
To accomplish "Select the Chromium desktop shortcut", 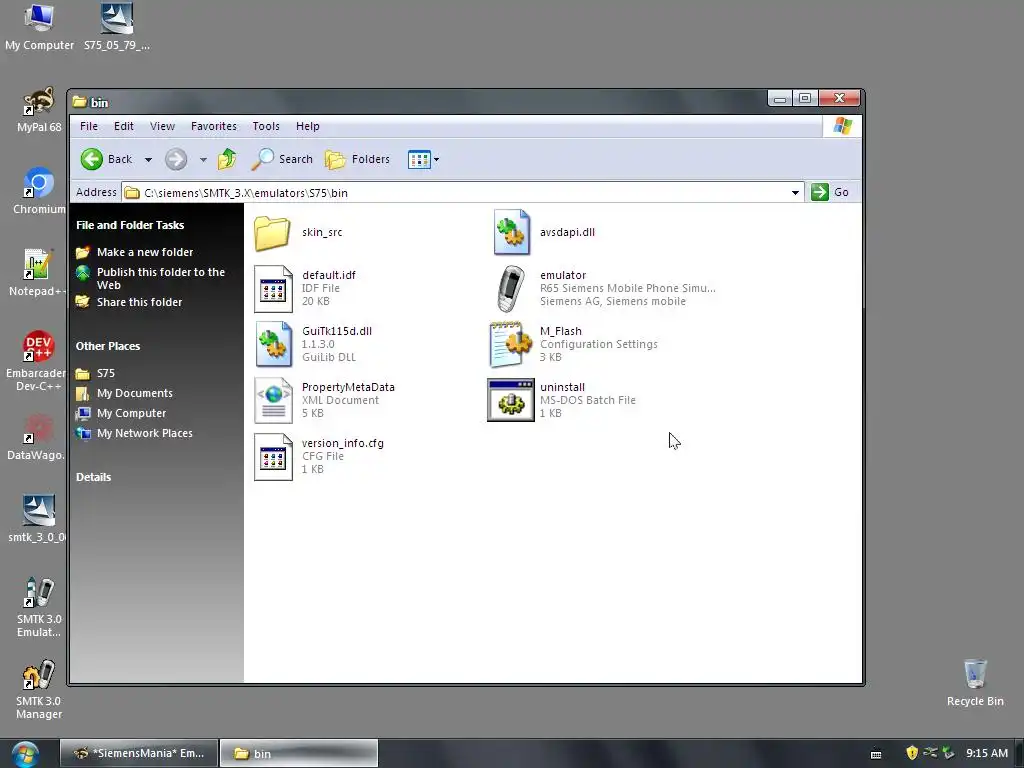I will (x=39, y=191).
